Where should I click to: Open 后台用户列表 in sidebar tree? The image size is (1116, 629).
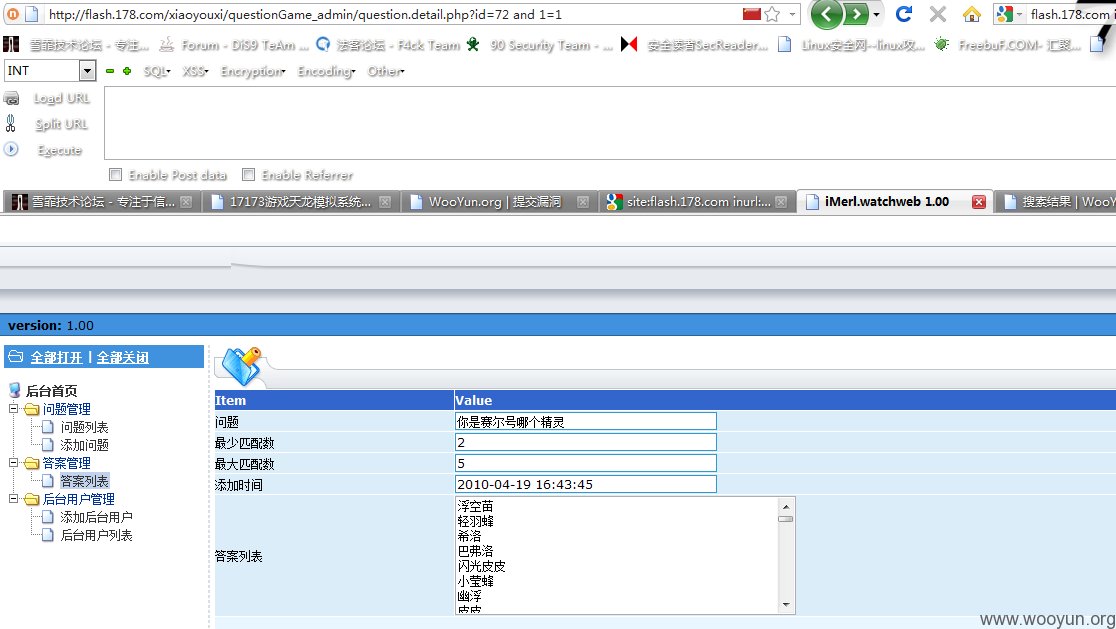click(x=96, y=535)
